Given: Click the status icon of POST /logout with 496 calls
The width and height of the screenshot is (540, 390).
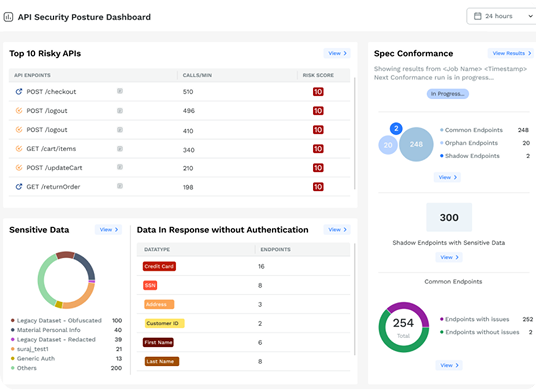Looking at the screenshot, I should point(19,111).
